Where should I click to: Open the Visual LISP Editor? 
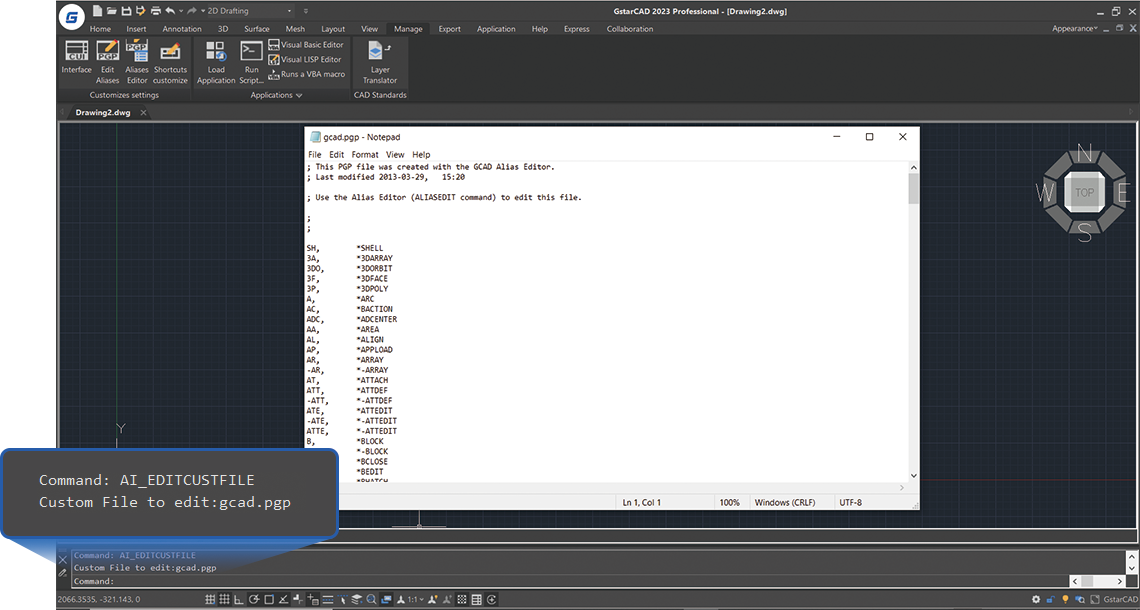point(305,60)
